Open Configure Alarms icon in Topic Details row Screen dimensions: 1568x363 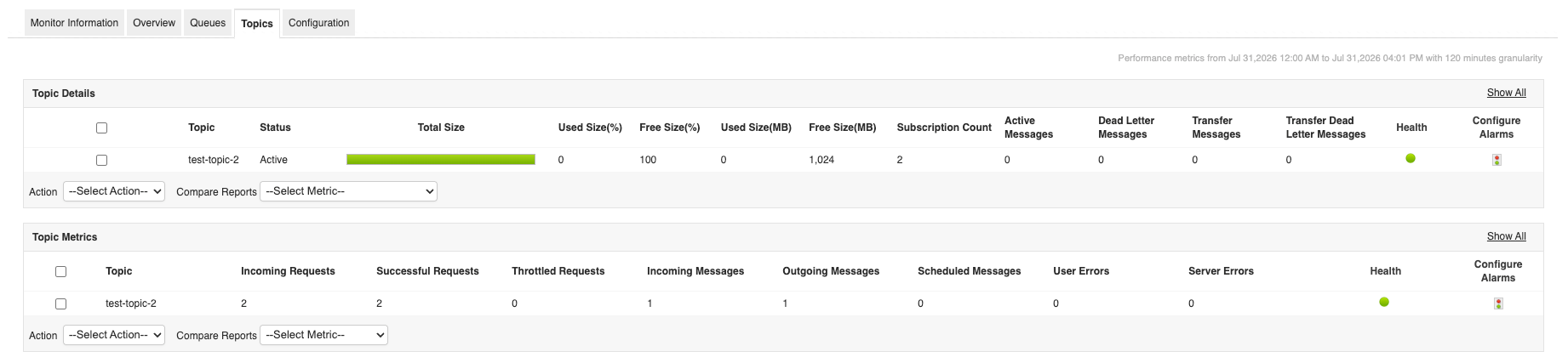(x=1496, y=160)
